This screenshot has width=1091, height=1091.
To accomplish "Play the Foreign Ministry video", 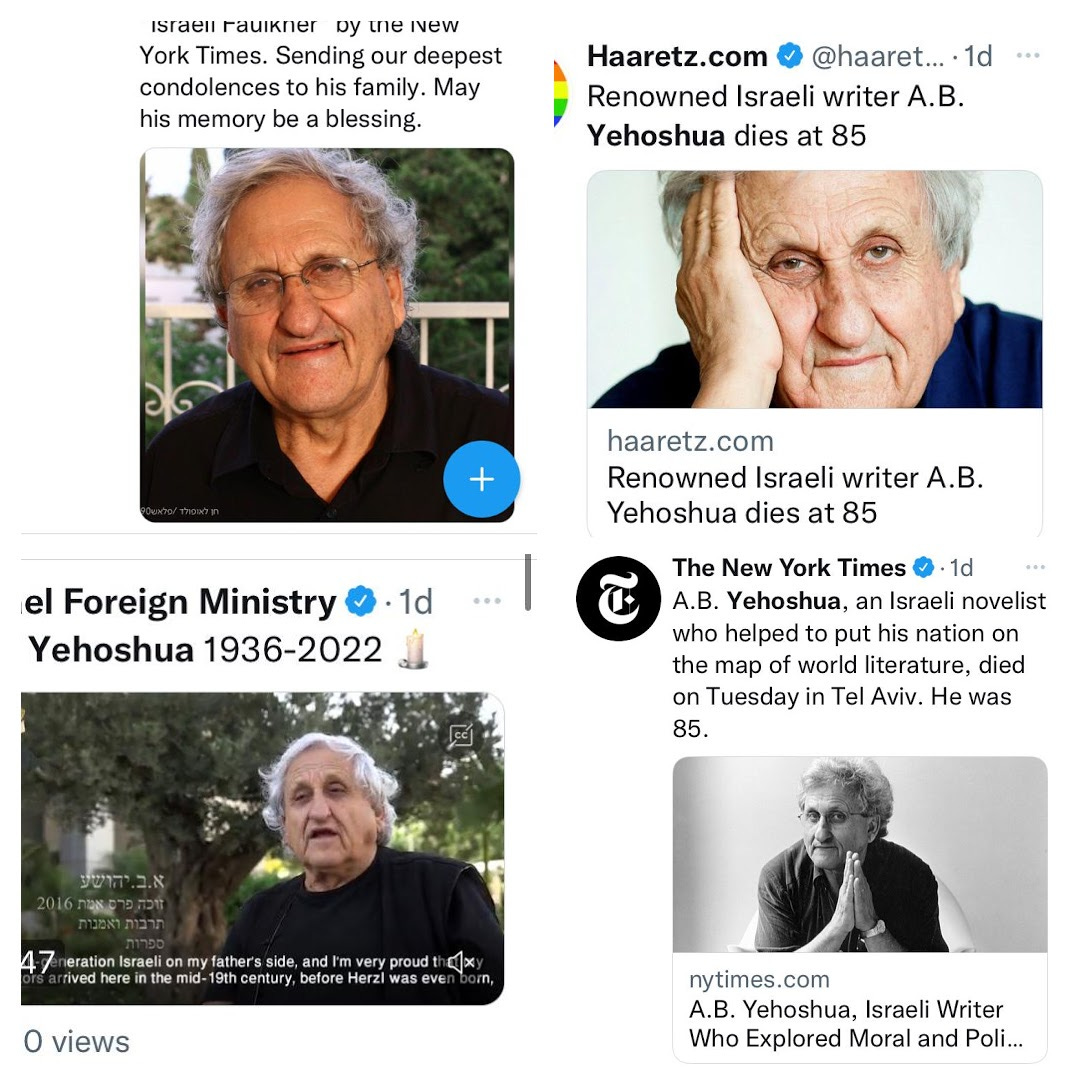I will 262,848.
